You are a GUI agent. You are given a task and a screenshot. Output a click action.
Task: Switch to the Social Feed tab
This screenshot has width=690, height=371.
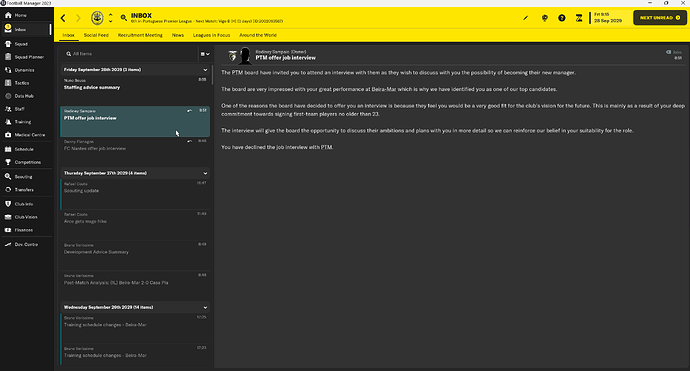(96, 35)
